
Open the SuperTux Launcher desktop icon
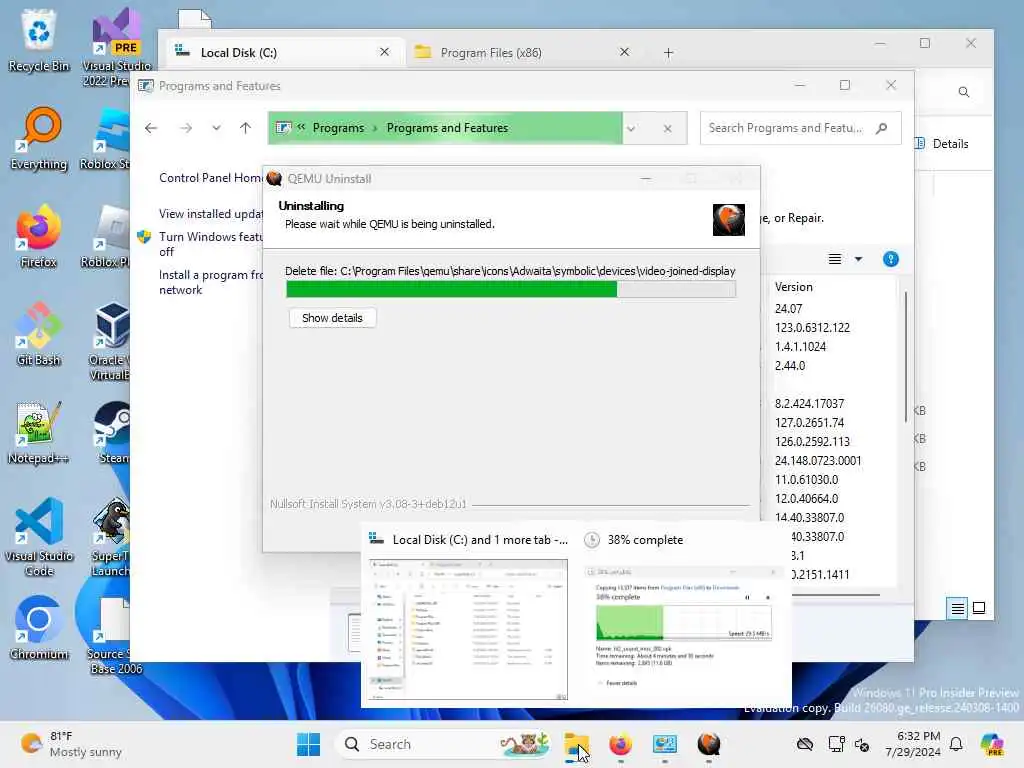pyautogui.click(x=111, y=537)
